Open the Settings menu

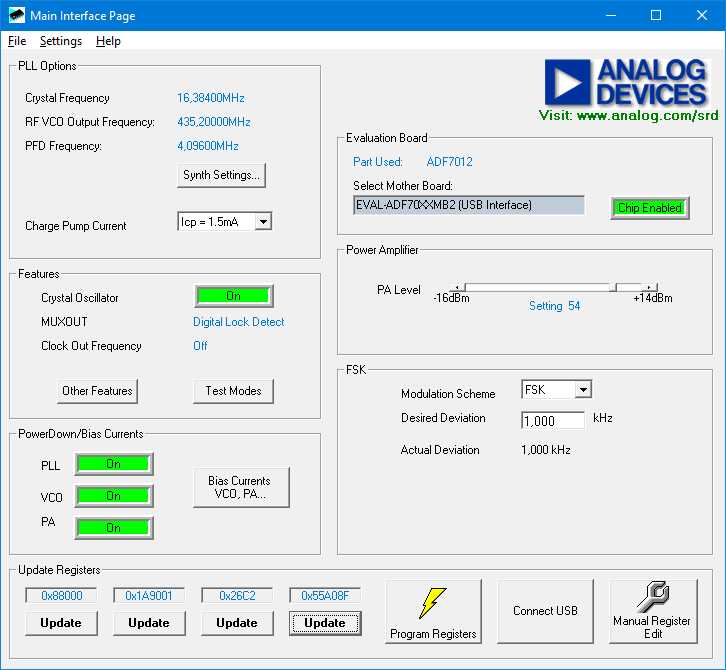pyautogui.click(x=61, y=41)
